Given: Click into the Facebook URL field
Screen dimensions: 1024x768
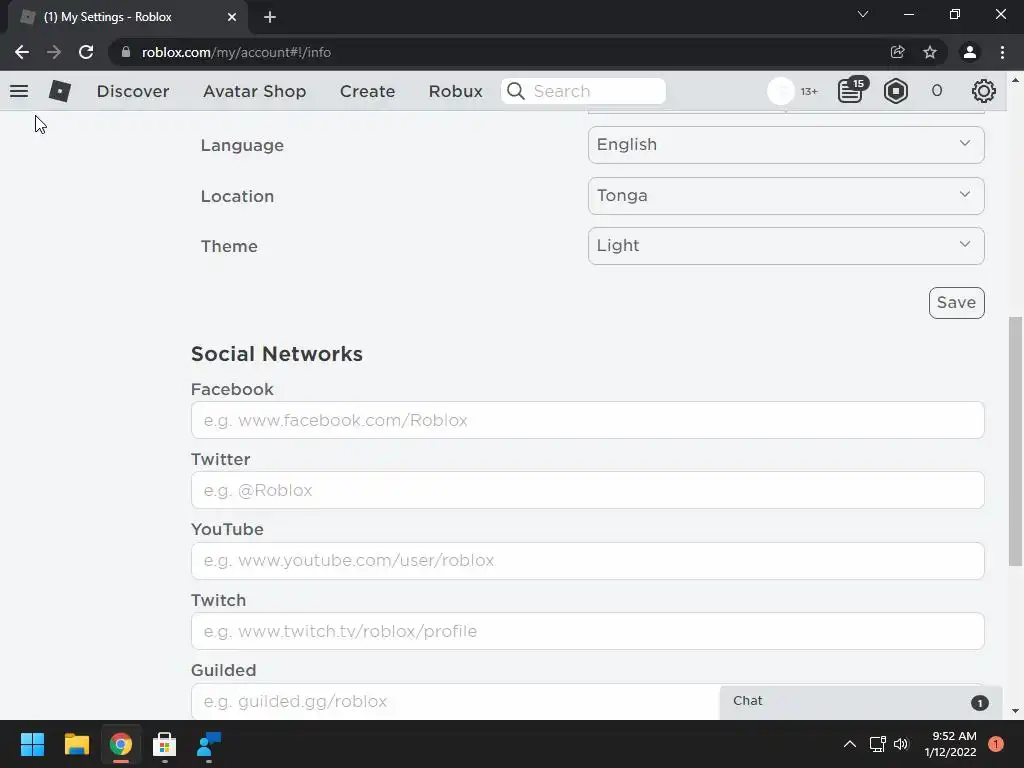Looking at the screenshot, I should 587,421.
